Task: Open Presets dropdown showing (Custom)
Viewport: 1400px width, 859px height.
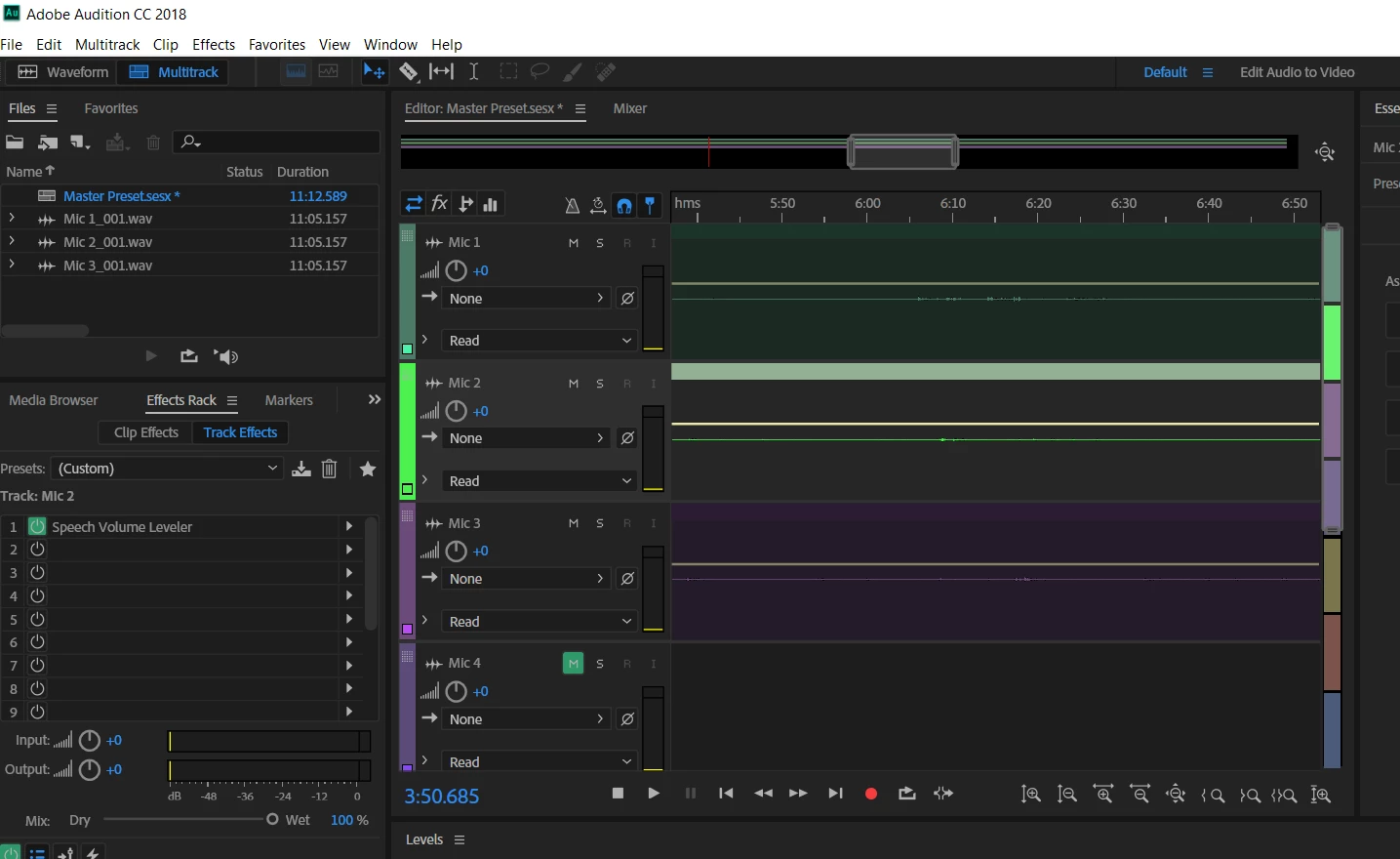Action: (x=167, y=469)
